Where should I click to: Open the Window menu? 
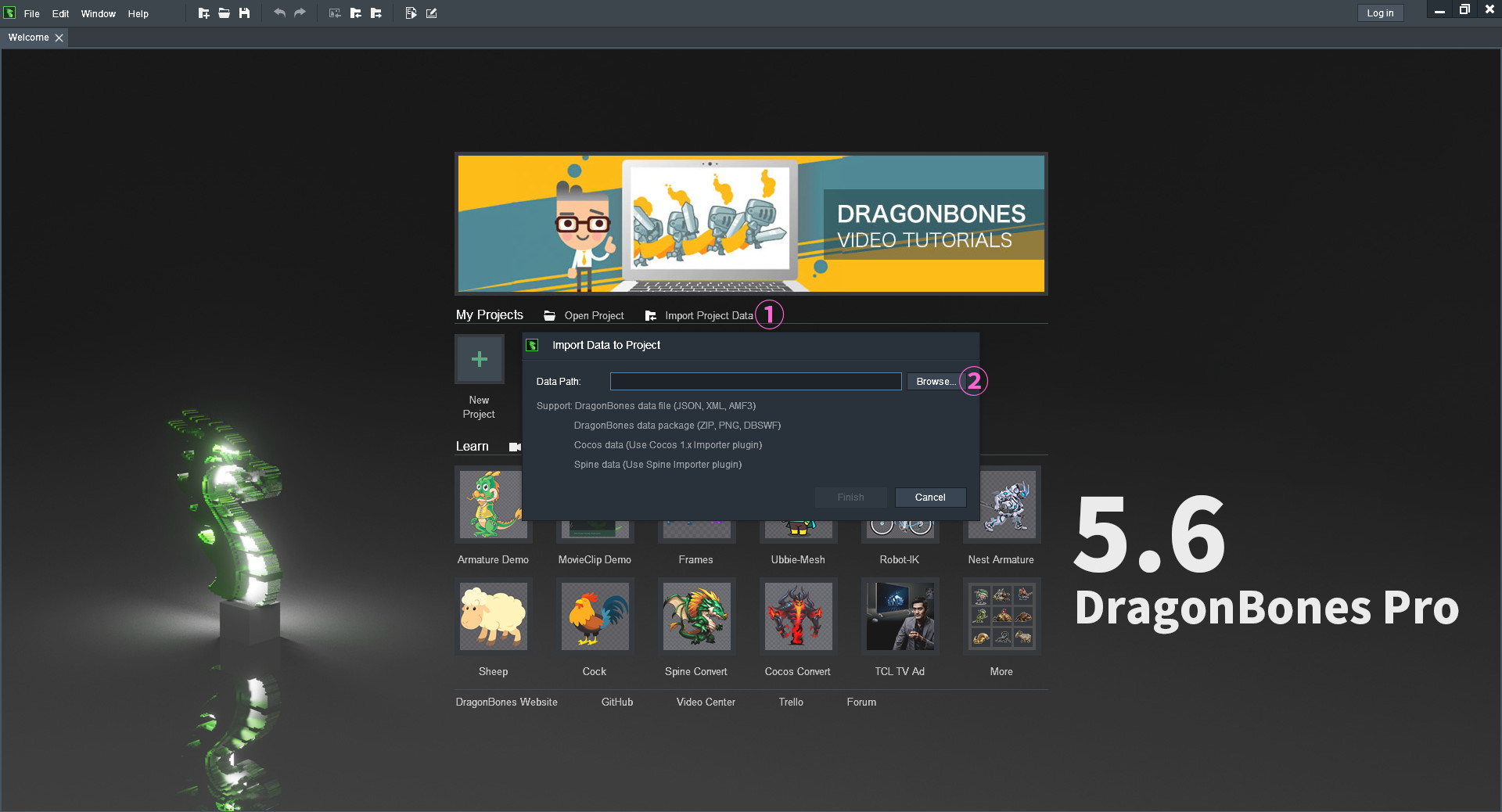98,14
